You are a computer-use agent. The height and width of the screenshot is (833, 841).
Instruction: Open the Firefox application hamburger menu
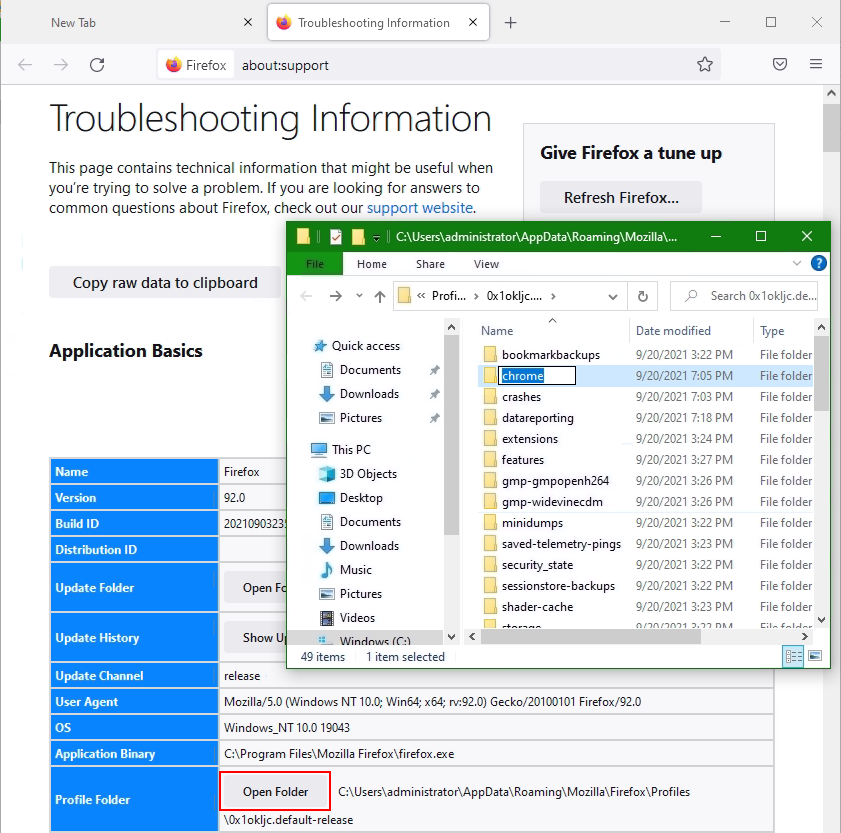click(x=816, y=65)
